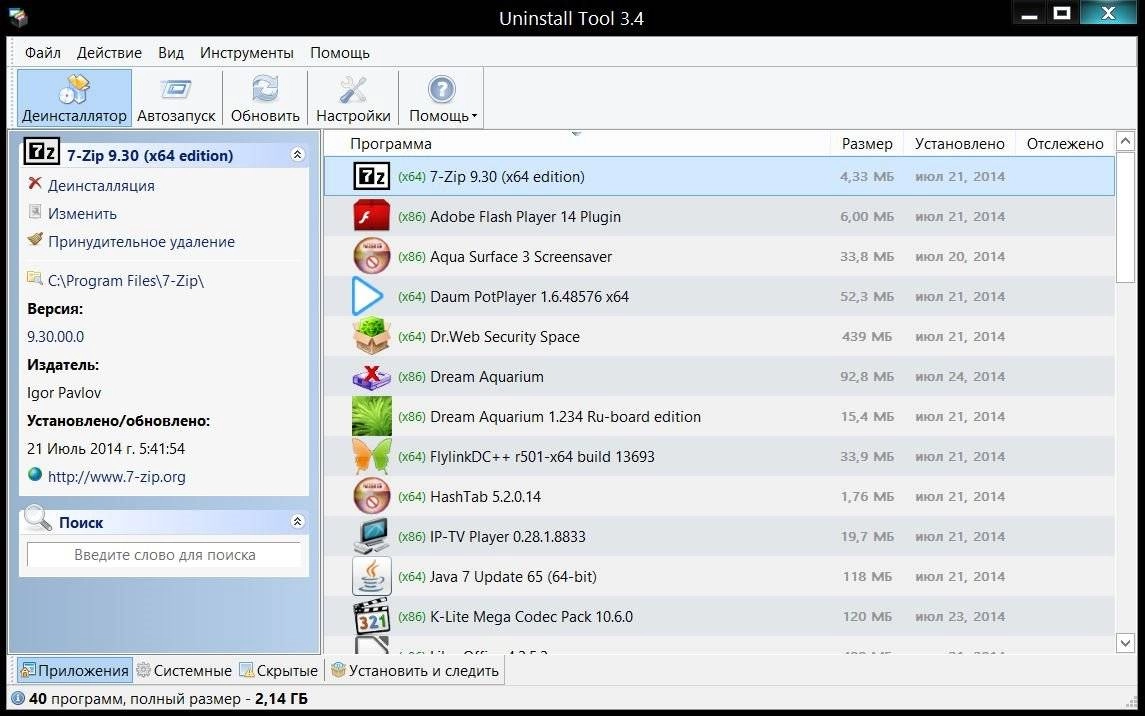Open the Вид menu
The width and height of the screenshot is (1145, 716).
171,53
